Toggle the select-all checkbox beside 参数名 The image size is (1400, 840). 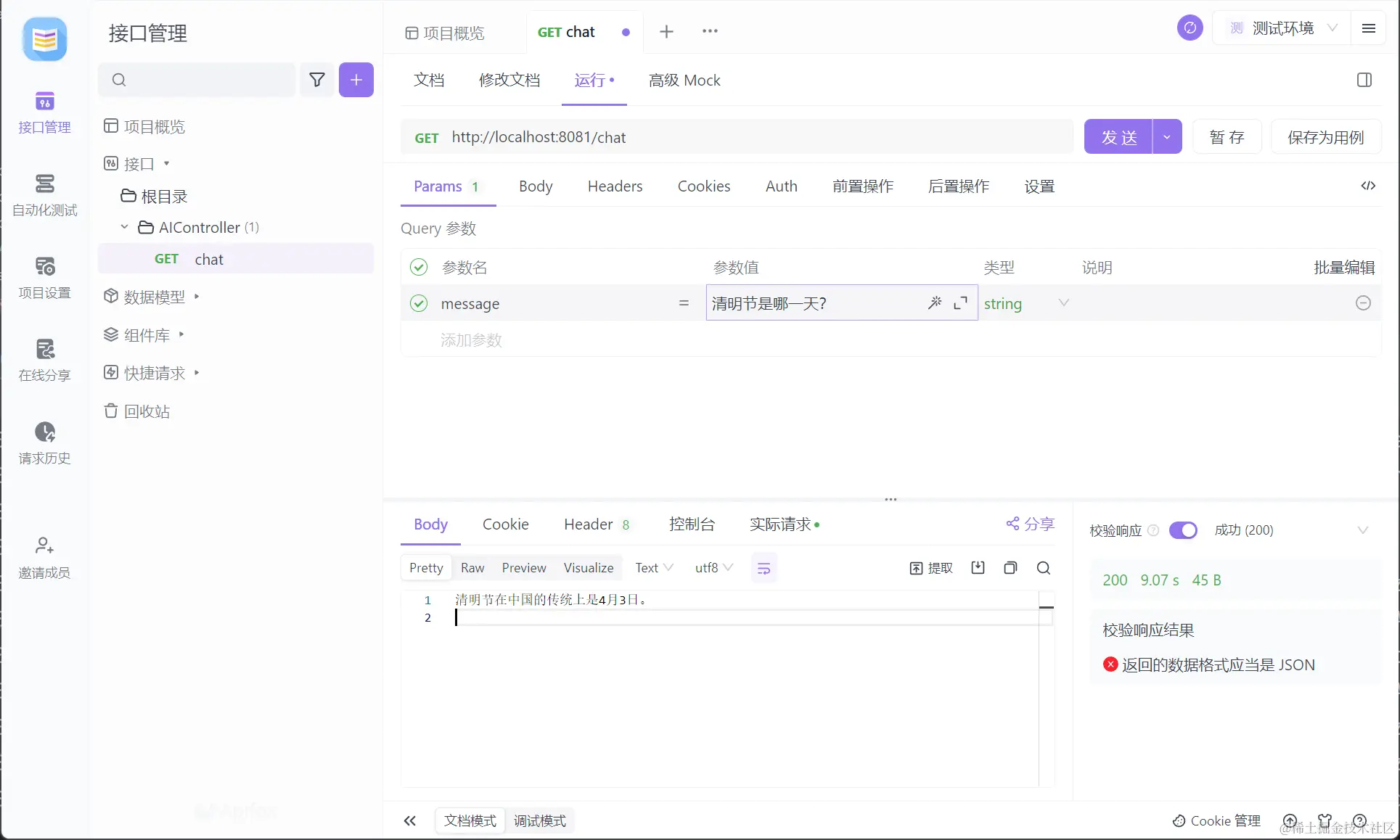[x=419, y=267]
